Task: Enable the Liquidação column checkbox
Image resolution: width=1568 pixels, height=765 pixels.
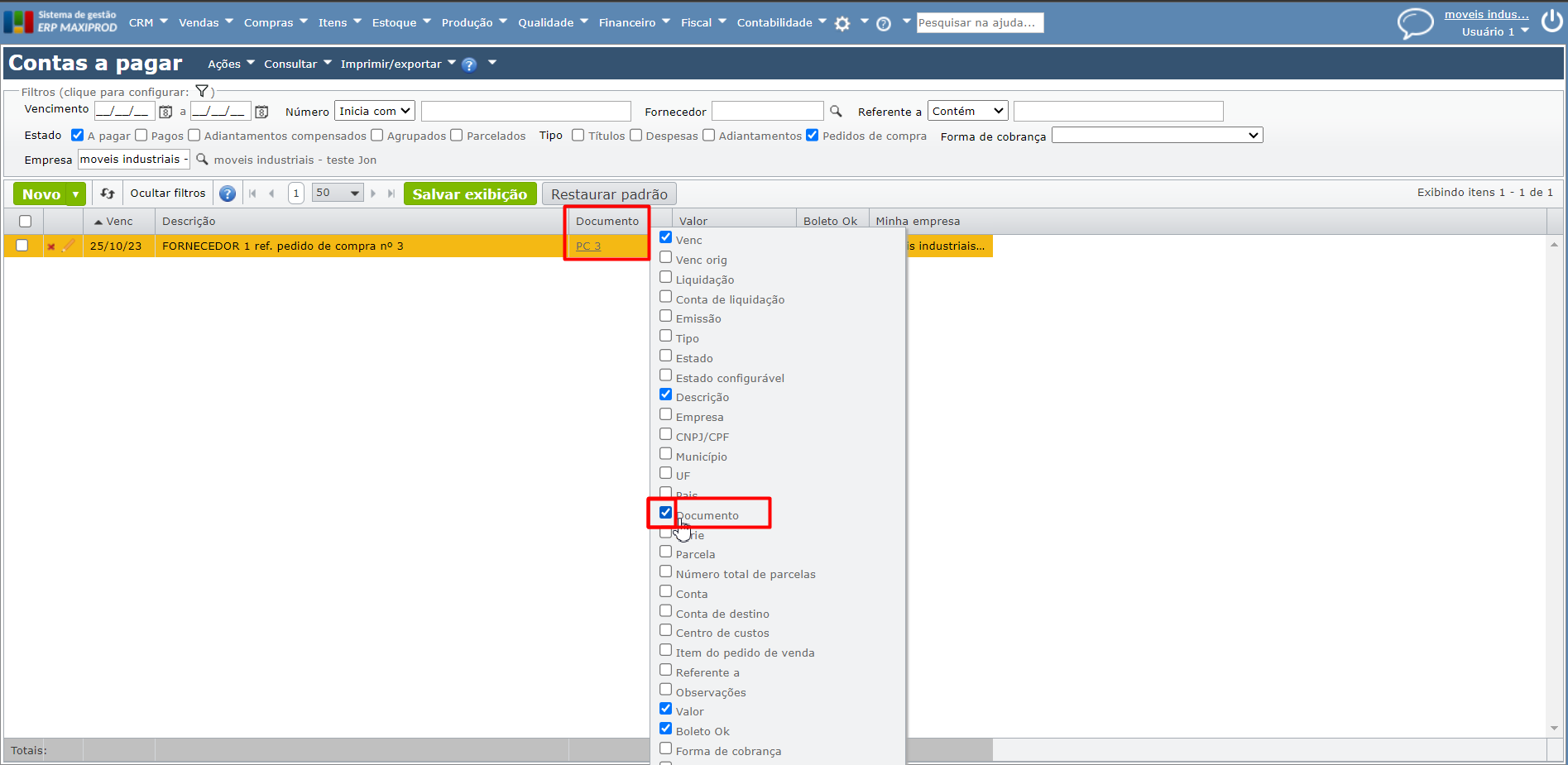Action: tap(665, 277)
